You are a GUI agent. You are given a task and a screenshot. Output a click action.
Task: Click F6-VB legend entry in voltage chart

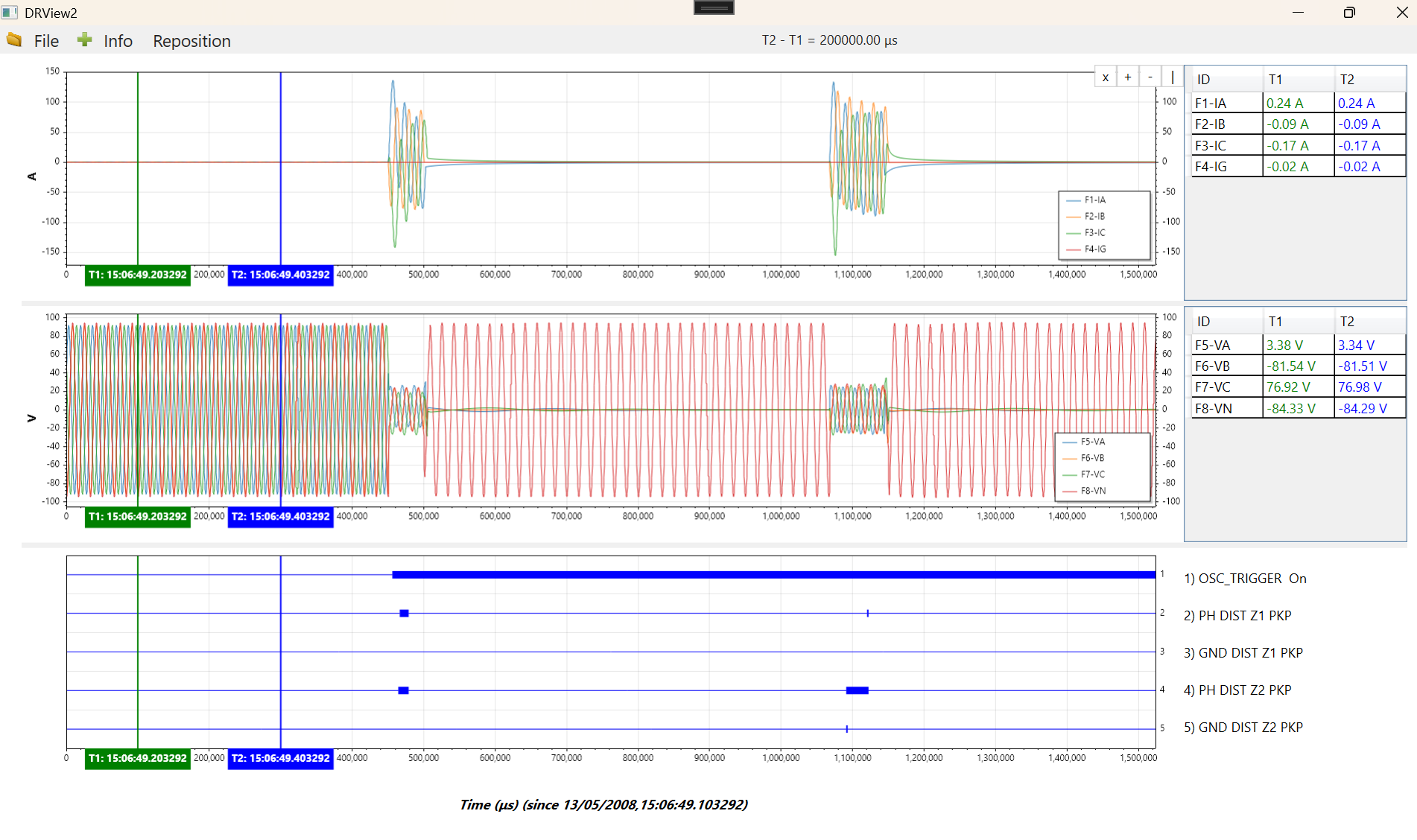pyautogui.click(x=1084, y=459)
